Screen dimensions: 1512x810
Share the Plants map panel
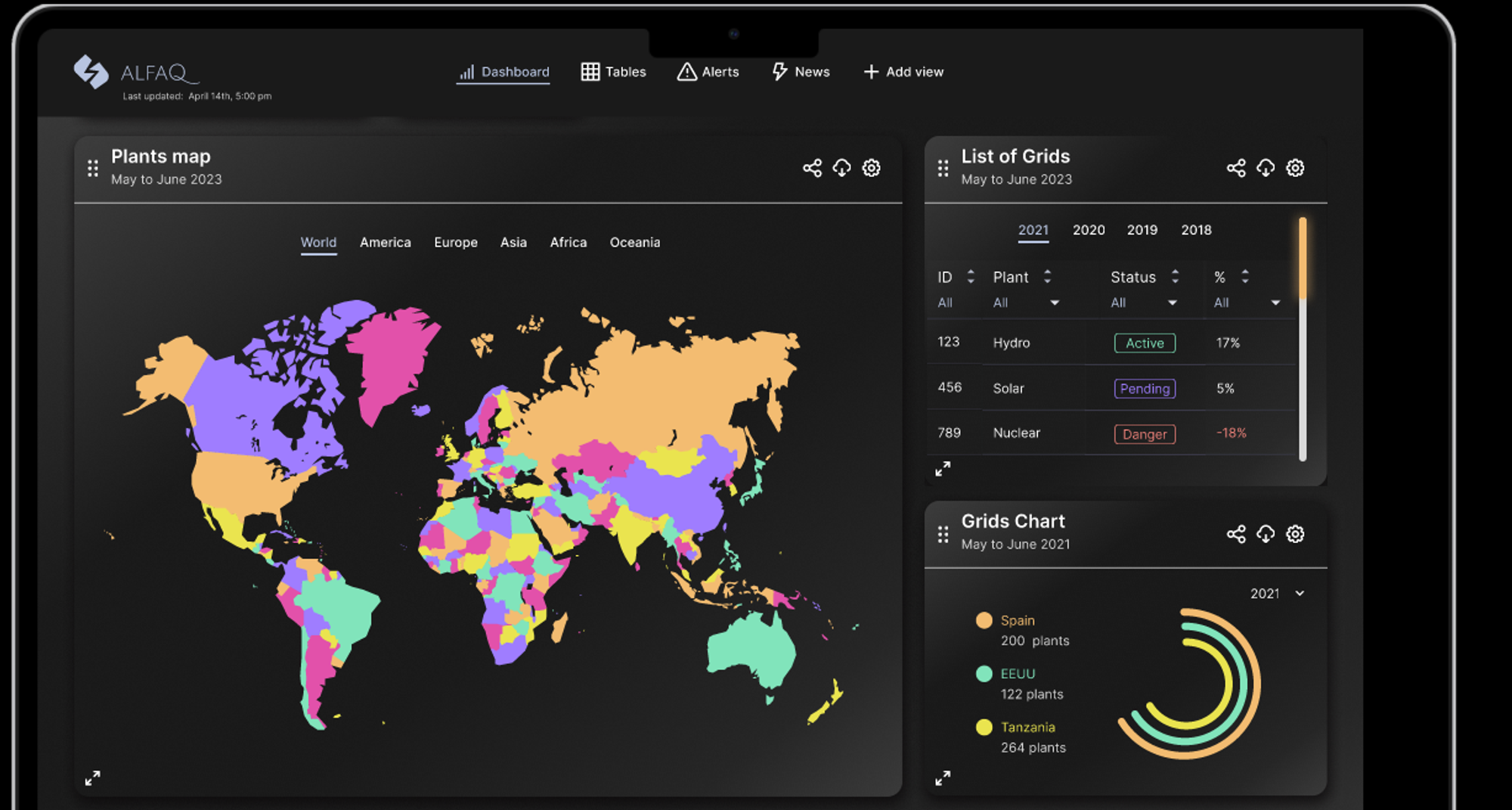tap(813, 168)
